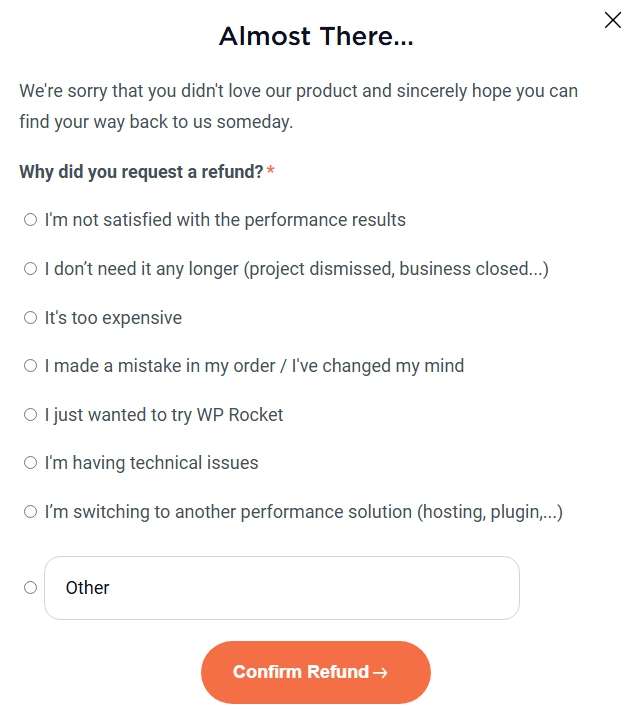Click inside the 'Other' text input field

click(282, 588)
